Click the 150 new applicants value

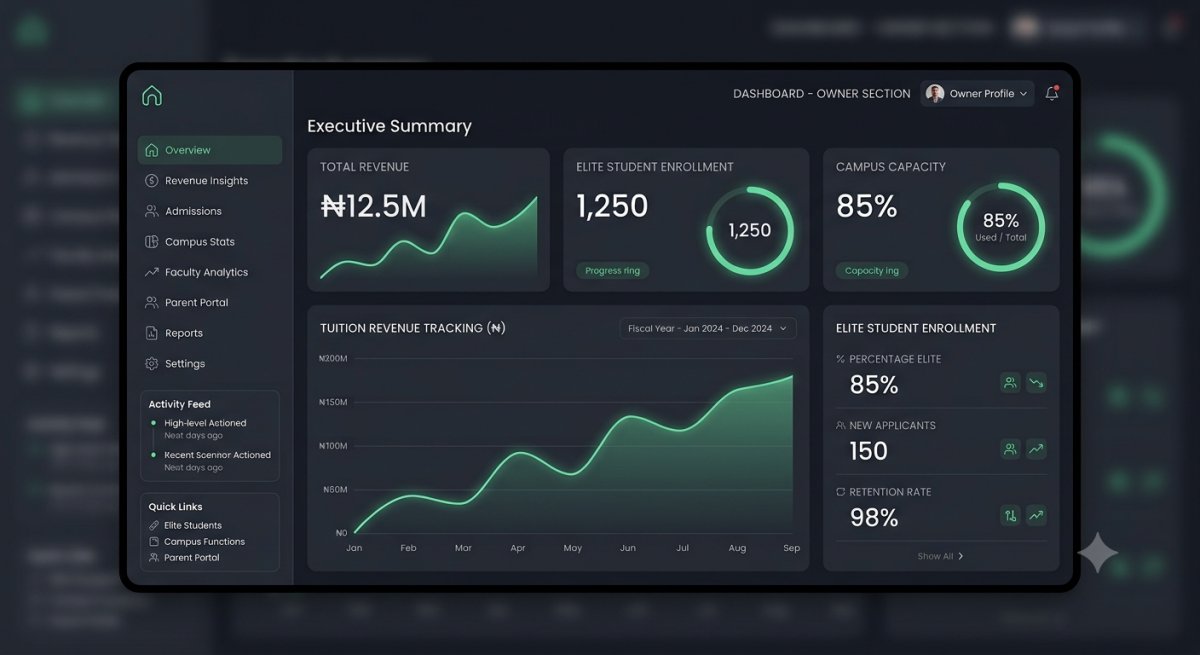pyautogui.click(x=868, y=451)
